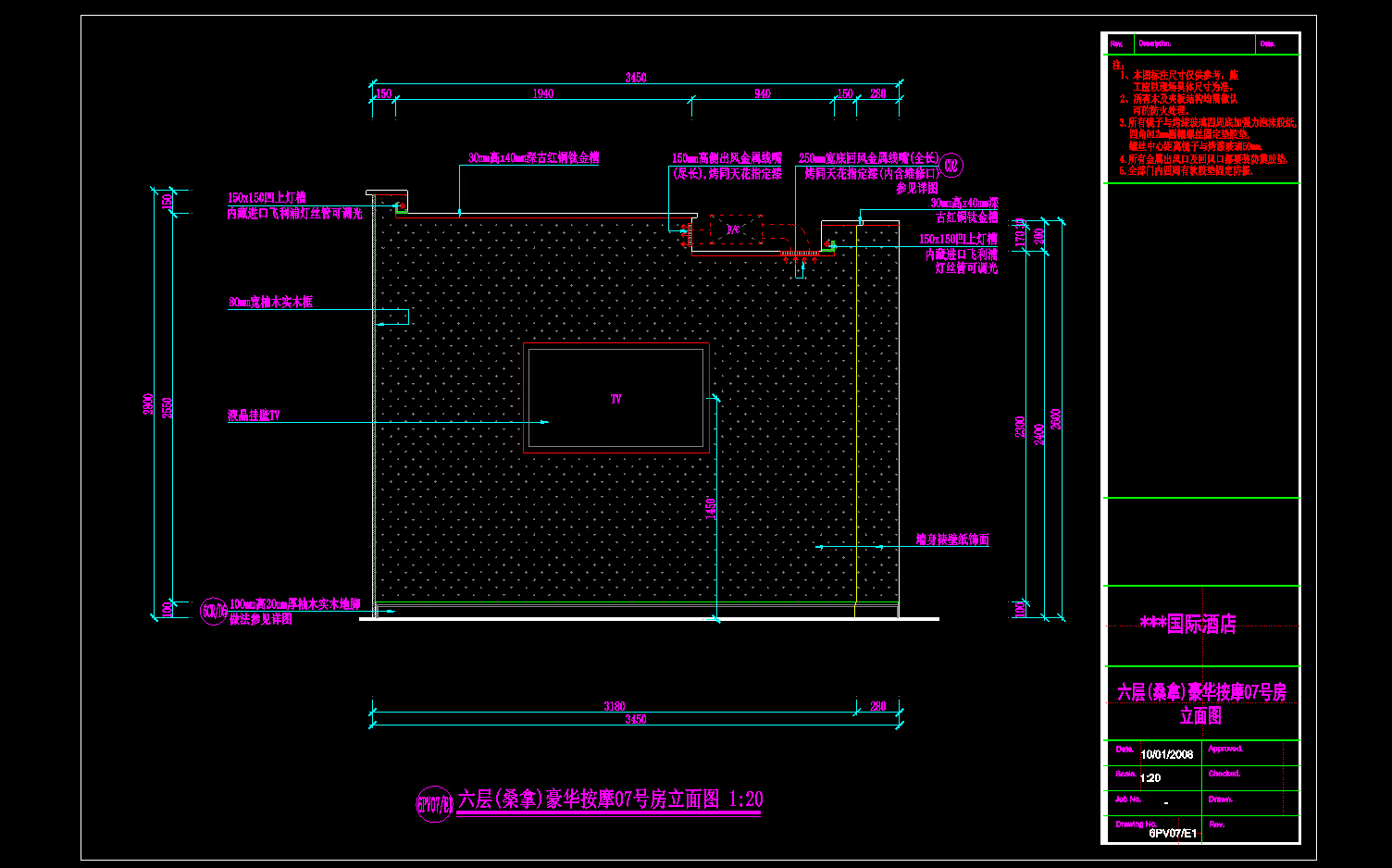This screenshot has height=868, width=1392.
Task: Click the '30mm高x40mm深古红铜钛金槽' leader text
Action: point(533,158)
